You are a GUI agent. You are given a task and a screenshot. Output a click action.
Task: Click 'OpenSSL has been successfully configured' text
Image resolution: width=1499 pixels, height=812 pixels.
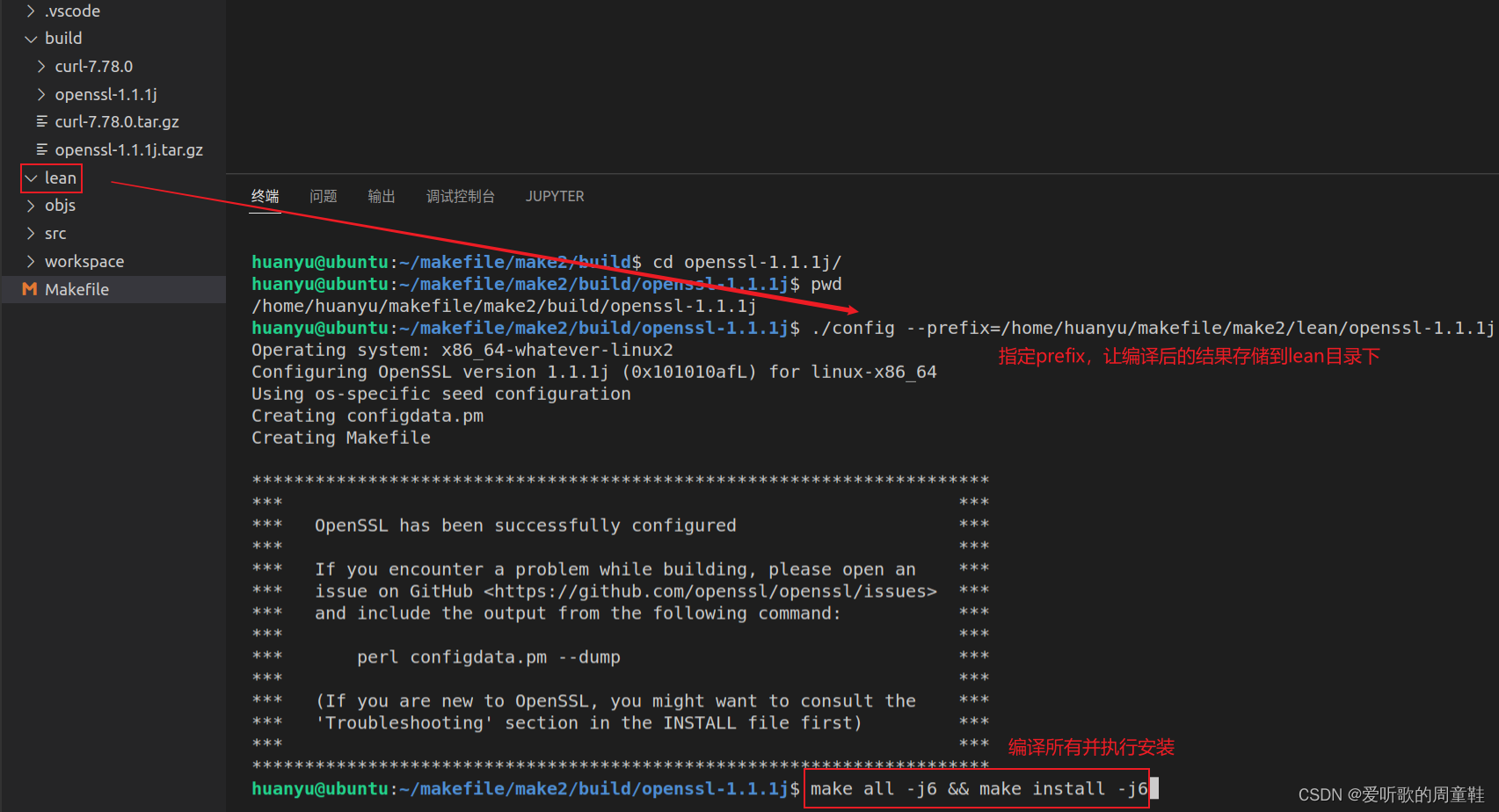526,526
